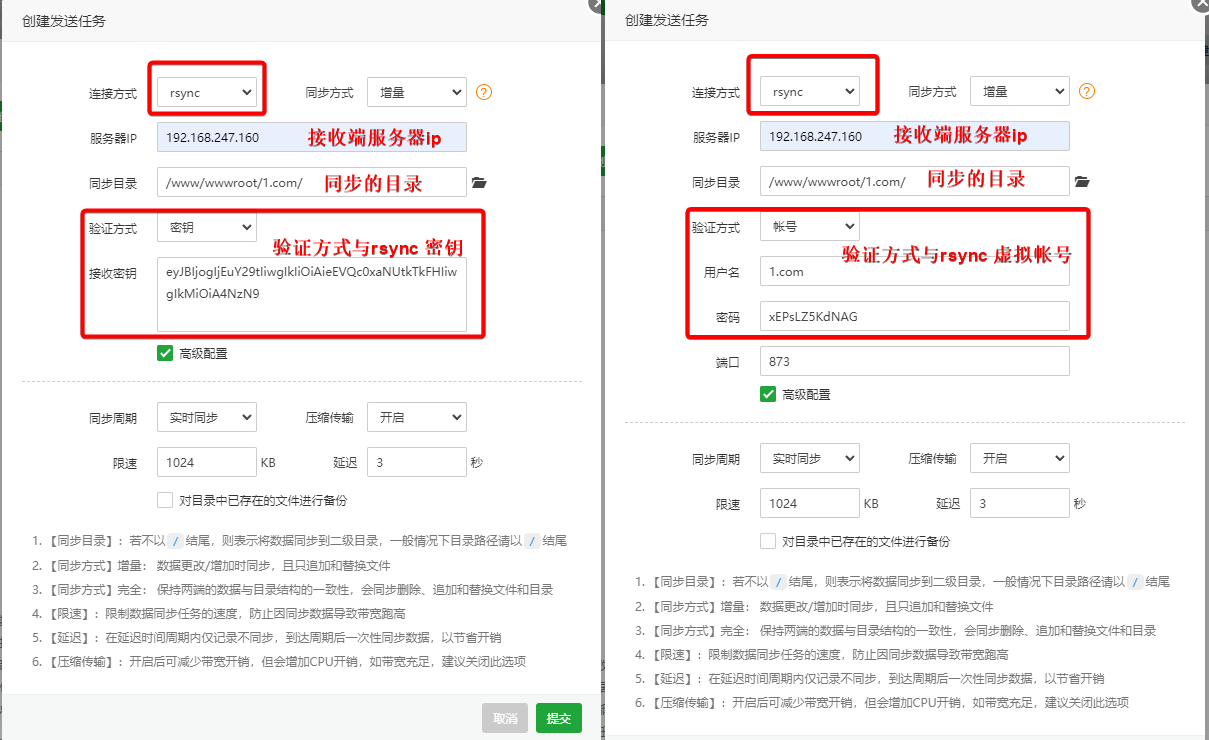
Task: Click 限速 1024 field in right dialog
Action: [810, 503]
